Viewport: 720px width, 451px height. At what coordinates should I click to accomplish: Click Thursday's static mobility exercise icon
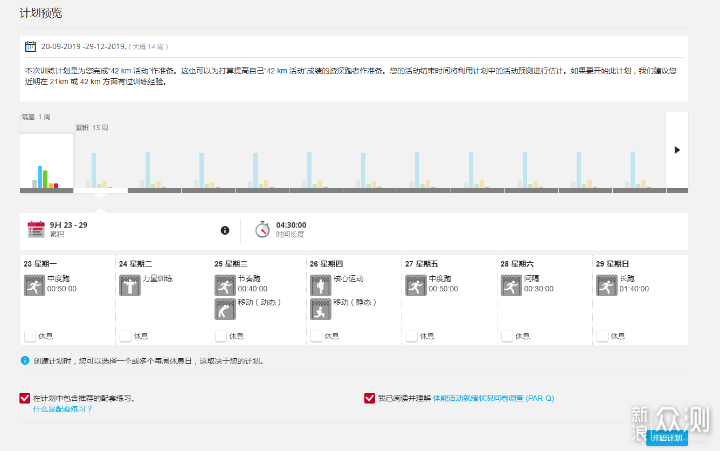click(320, 309)
